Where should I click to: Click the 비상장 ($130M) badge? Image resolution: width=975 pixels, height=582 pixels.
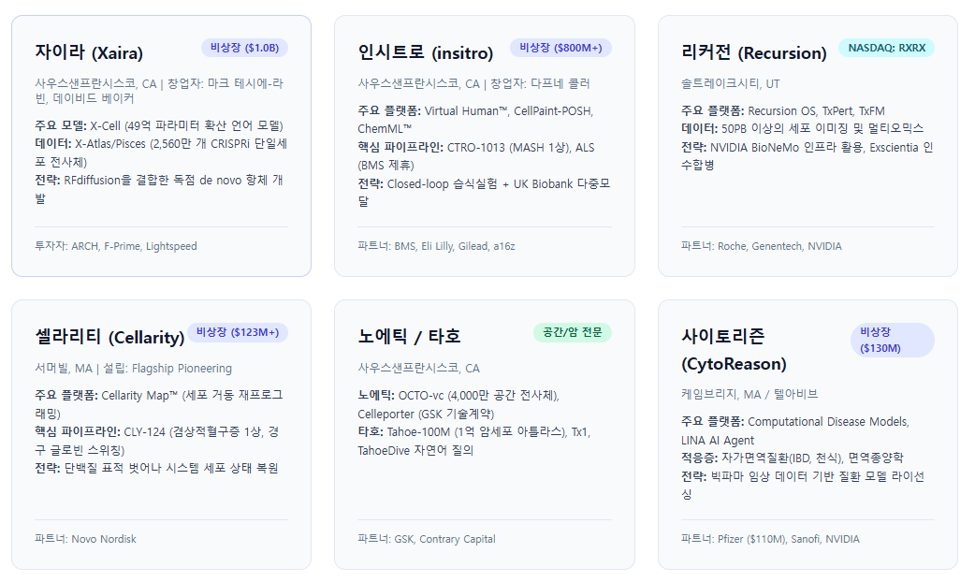[892, 340]
